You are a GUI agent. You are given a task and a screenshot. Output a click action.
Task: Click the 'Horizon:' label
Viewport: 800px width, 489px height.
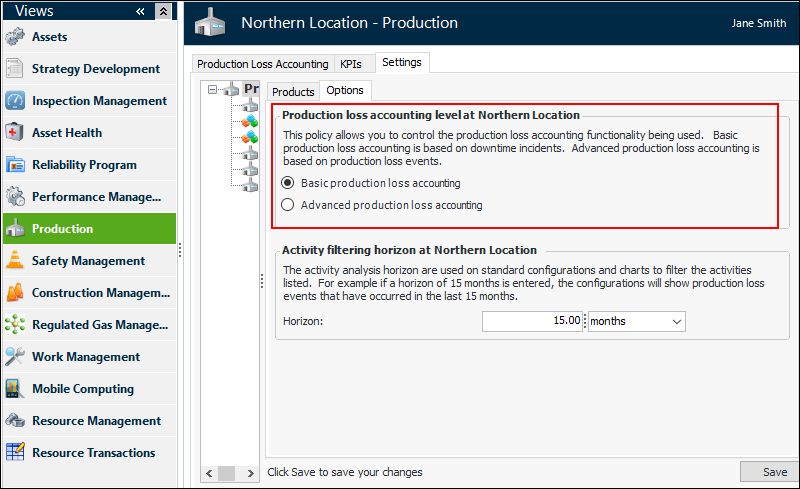coord(303,322)
